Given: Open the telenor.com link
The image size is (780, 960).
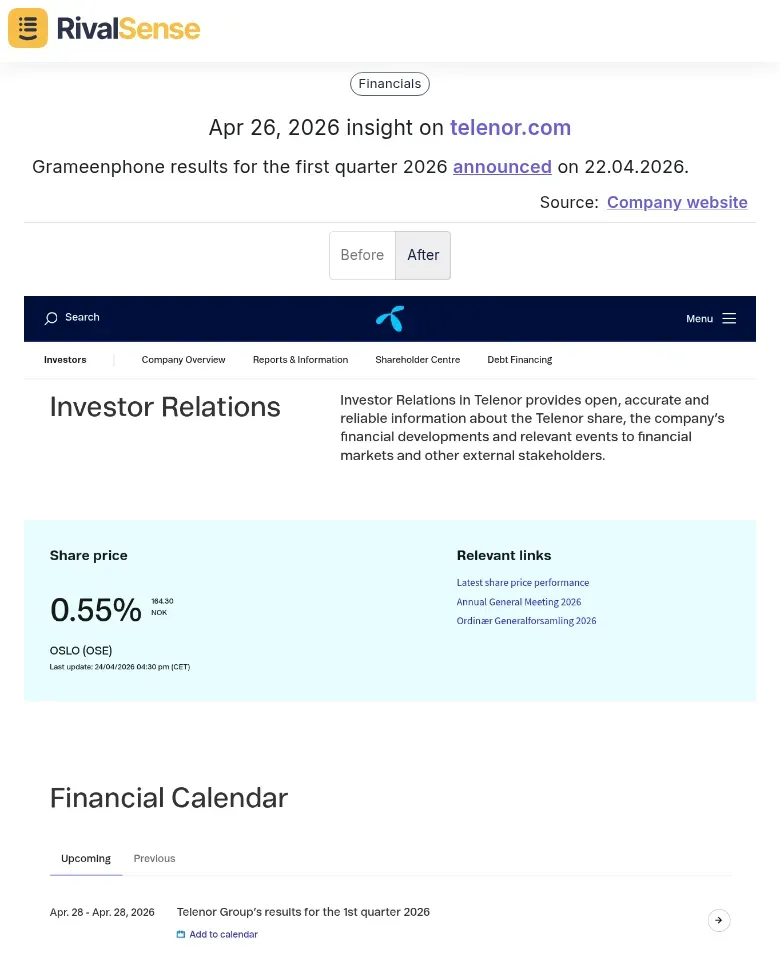Looking at the screenshot, I should tap(510, 128).
